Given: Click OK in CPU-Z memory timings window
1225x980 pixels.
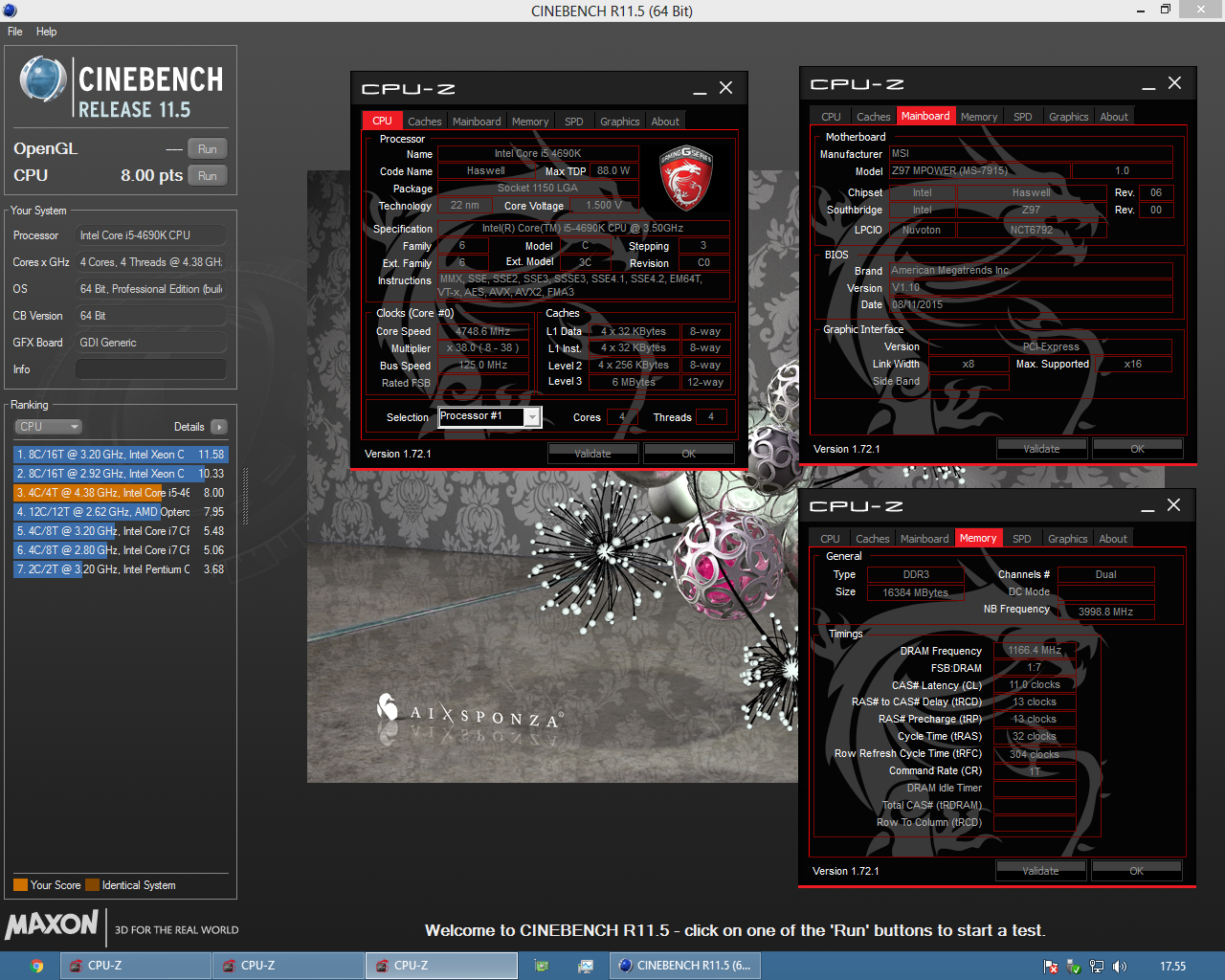Looking at the screenshot, I should click(x=1136, y=871).
